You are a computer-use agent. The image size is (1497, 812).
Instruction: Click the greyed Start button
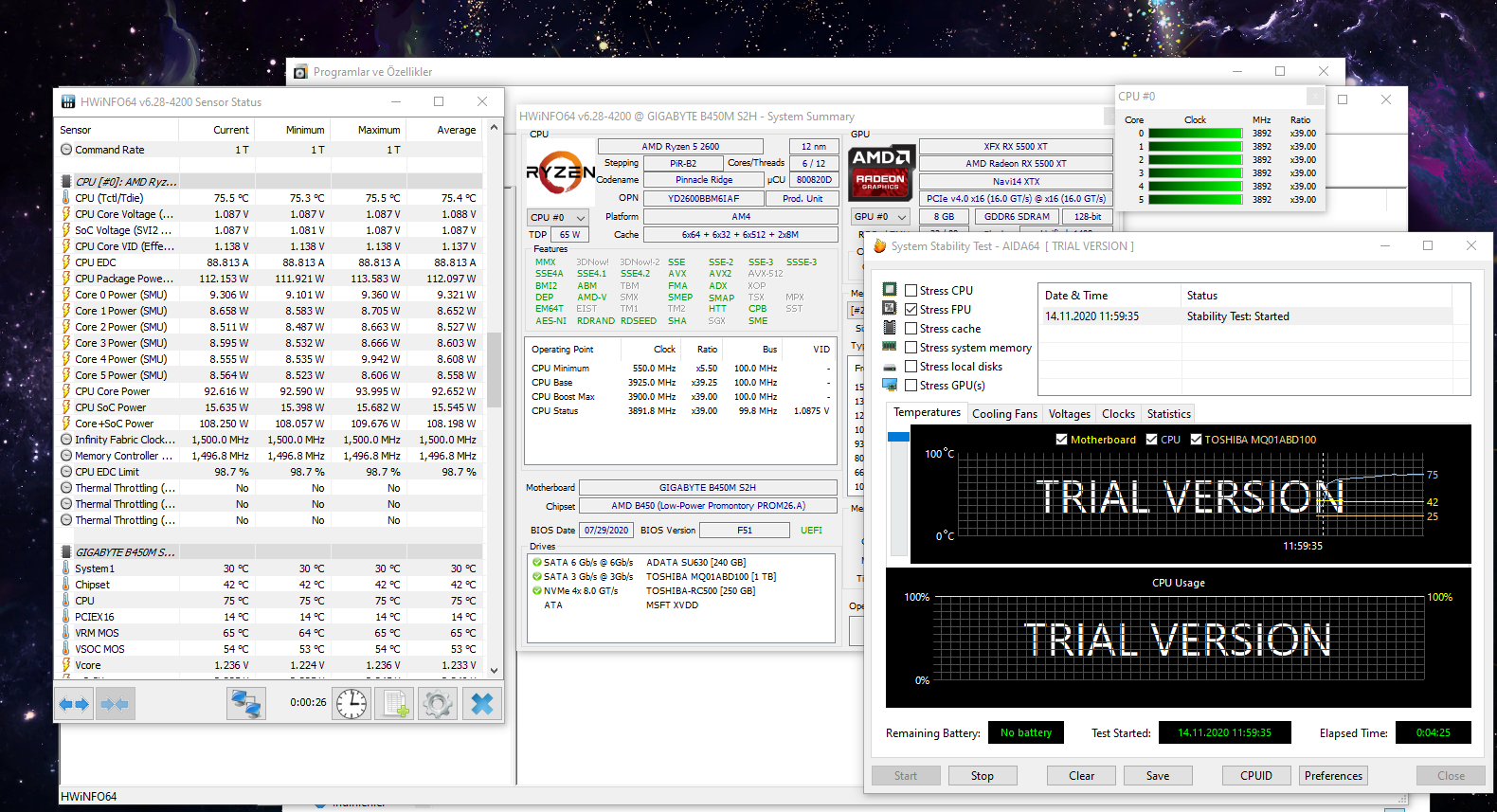(906, 776)
